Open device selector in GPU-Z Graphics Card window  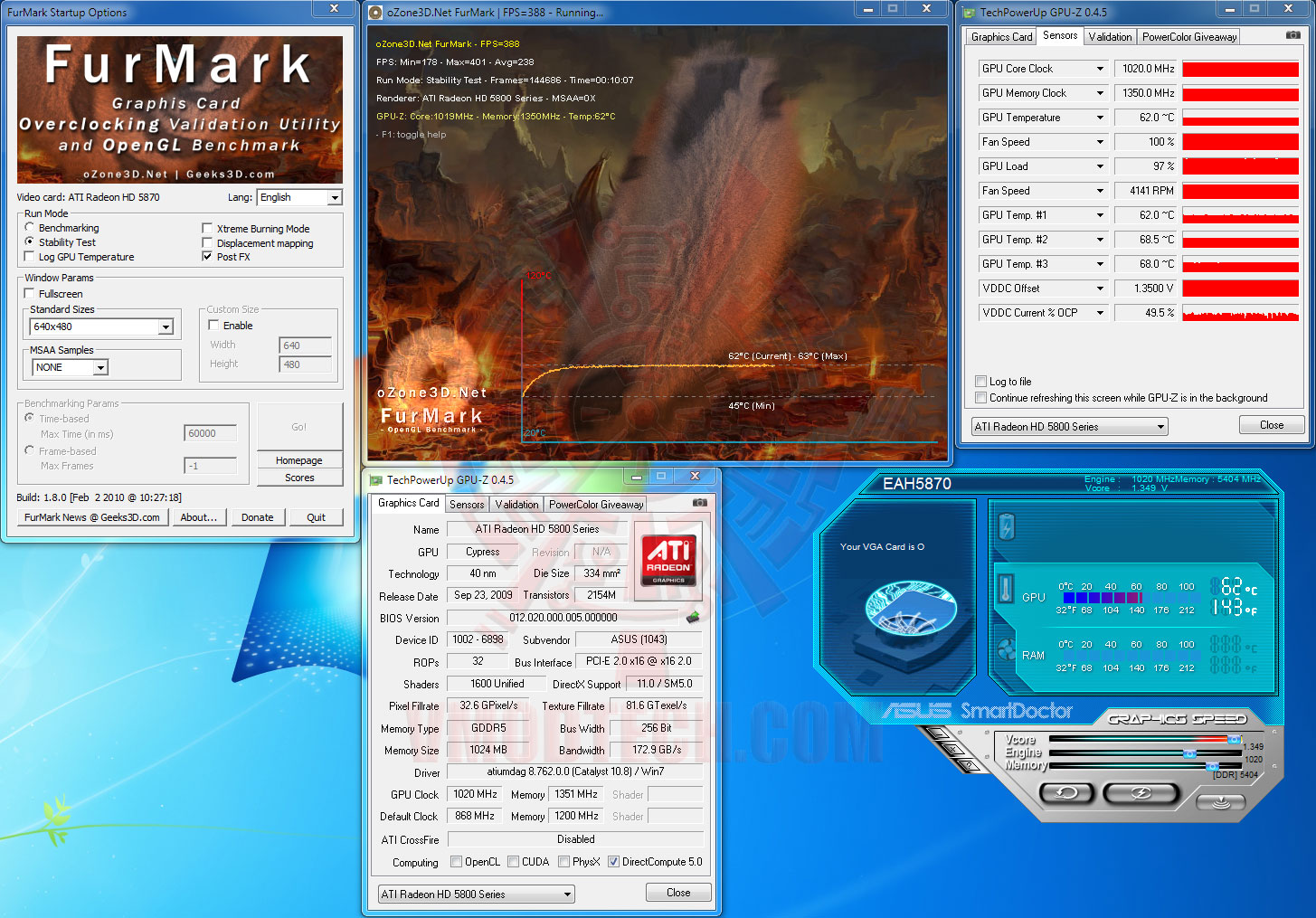pos(476,894)
